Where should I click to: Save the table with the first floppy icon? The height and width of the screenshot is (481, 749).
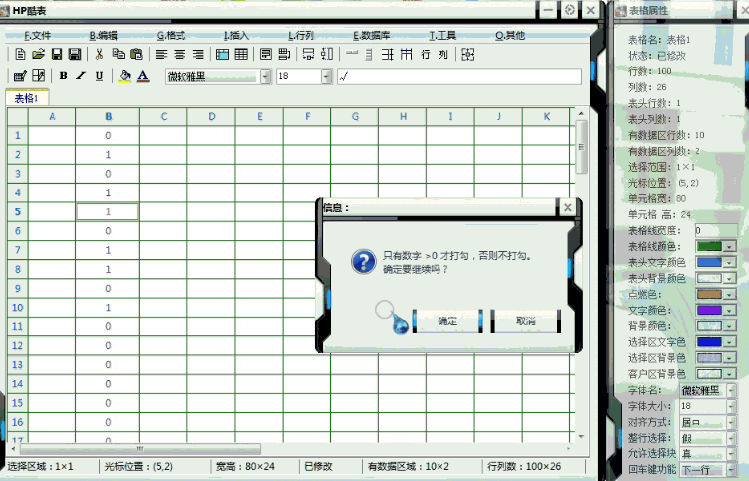pos(56,54)
